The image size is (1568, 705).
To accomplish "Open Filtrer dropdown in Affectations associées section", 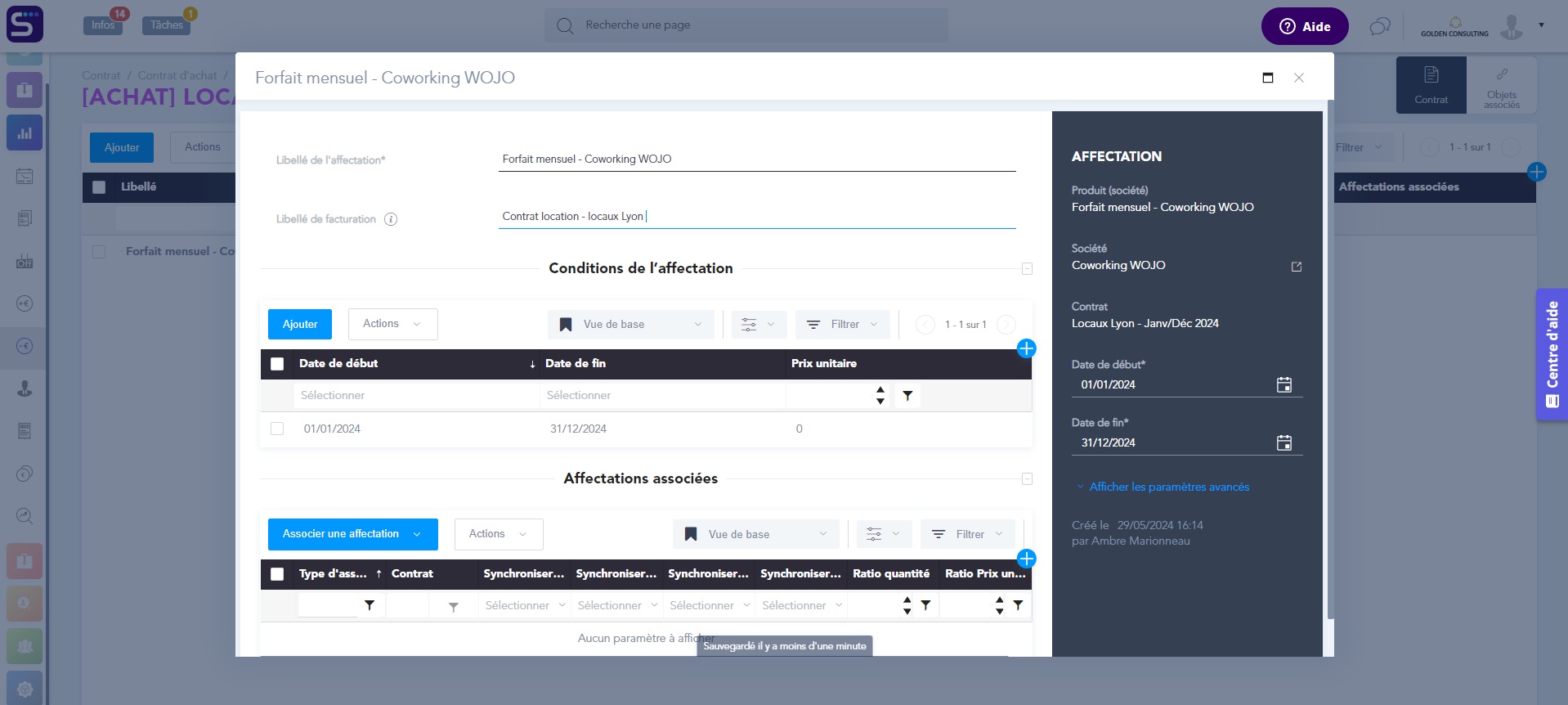I will pyautogui.click(x=967, y=534).
